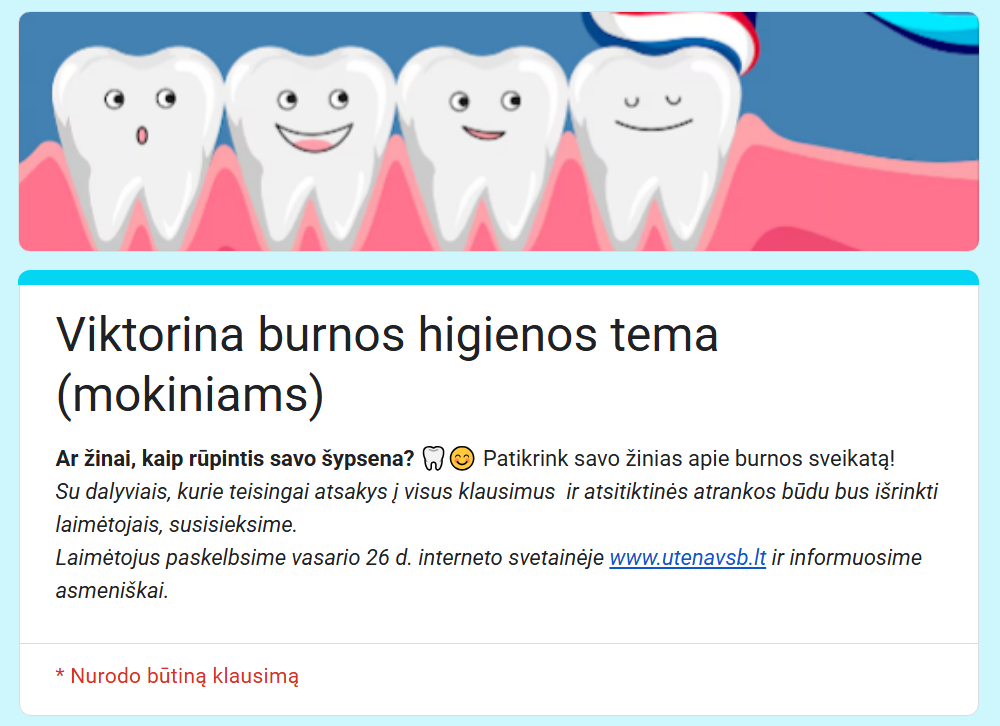
Task: Click the tooth emoji in description
Action: (x=432, y=459)
